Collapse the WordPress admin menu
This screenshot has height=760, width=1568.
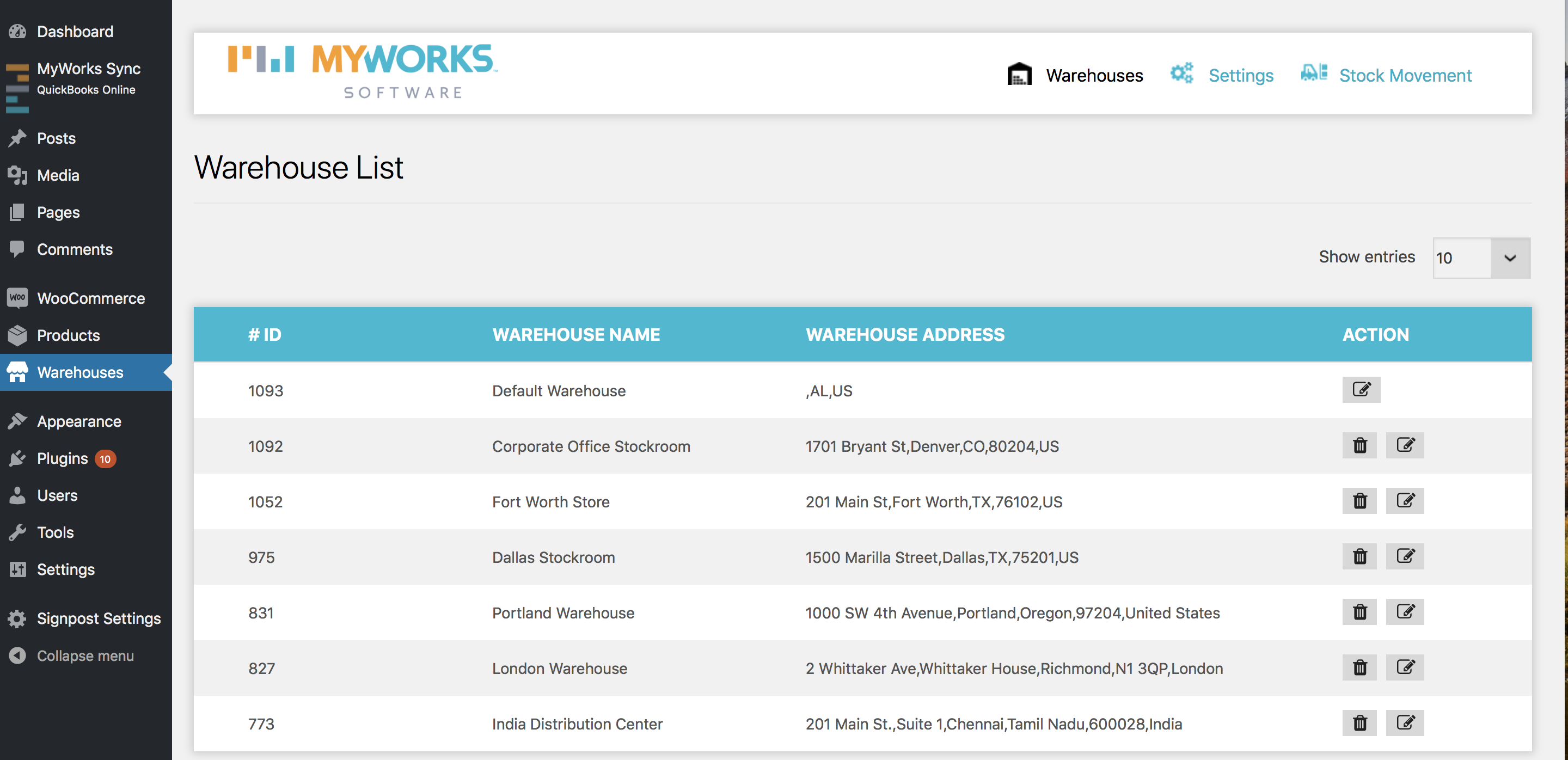[x=84, y=655]
